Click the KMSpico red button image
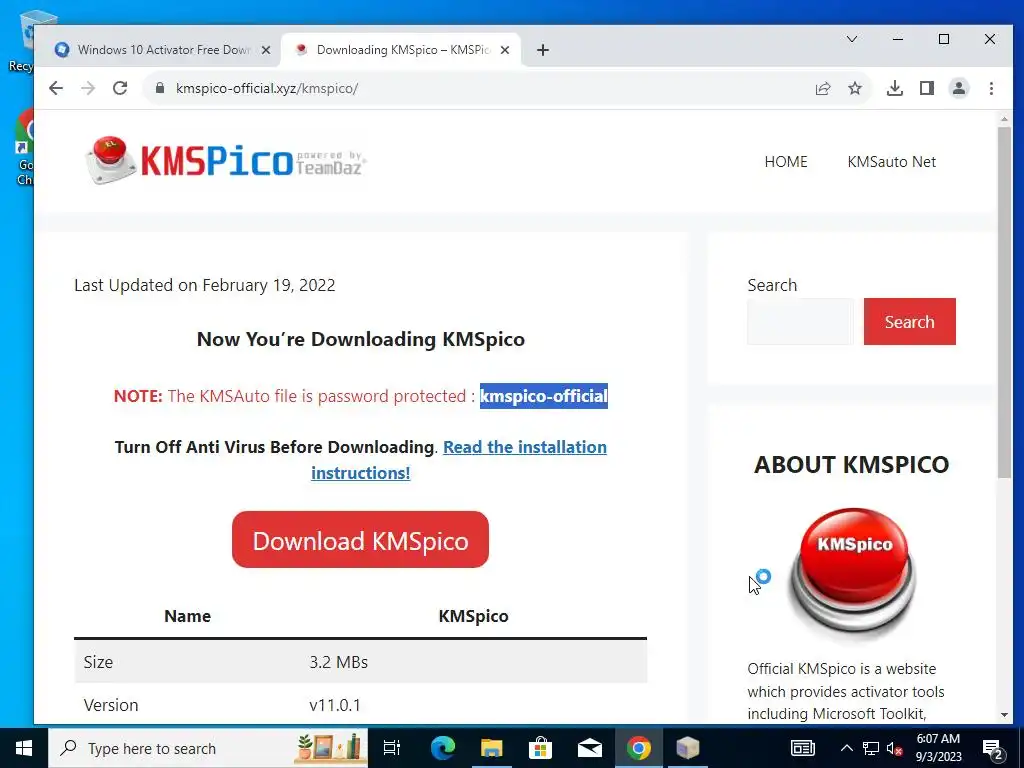1024x768 pixels. (x=853, y=573)
